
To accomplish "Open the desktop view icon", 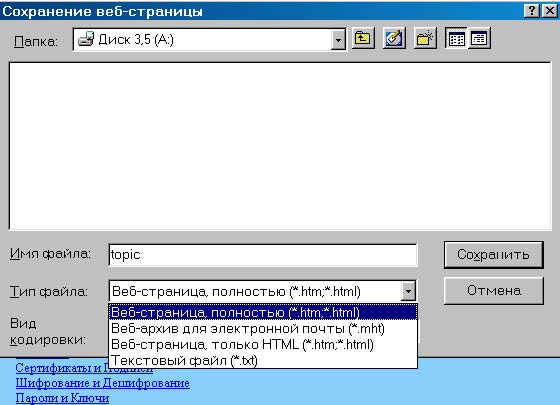I will (394, 38).
